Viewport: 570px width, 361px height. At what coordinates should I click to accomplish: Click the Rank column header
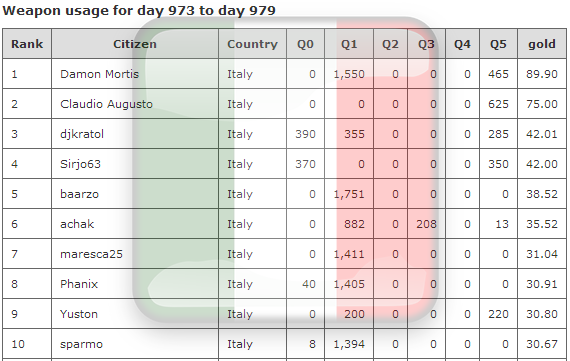pos(27,44)
